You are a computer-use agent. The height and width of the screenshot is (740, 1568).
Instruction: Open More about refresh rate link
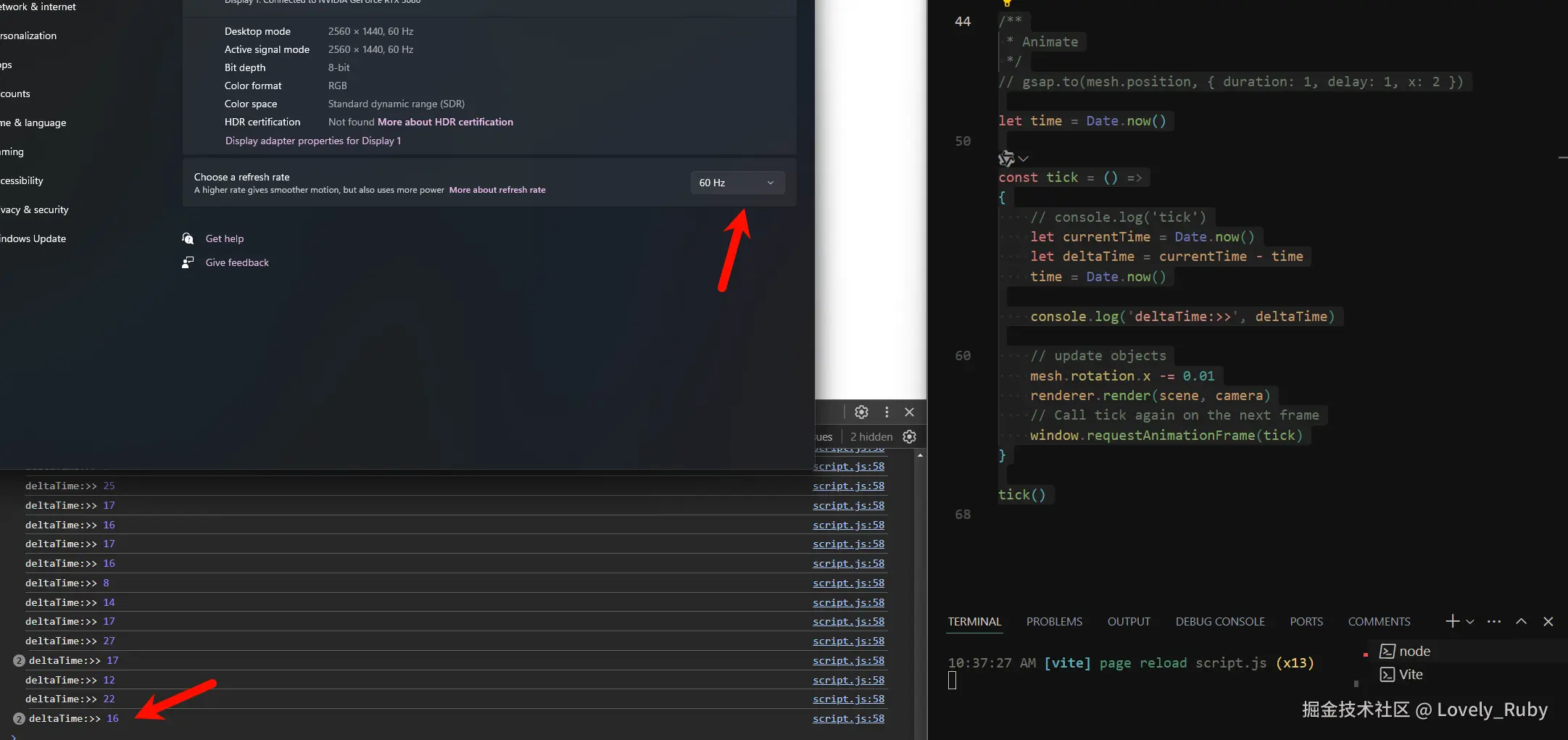pyautogui.click(x=497, y=190)
